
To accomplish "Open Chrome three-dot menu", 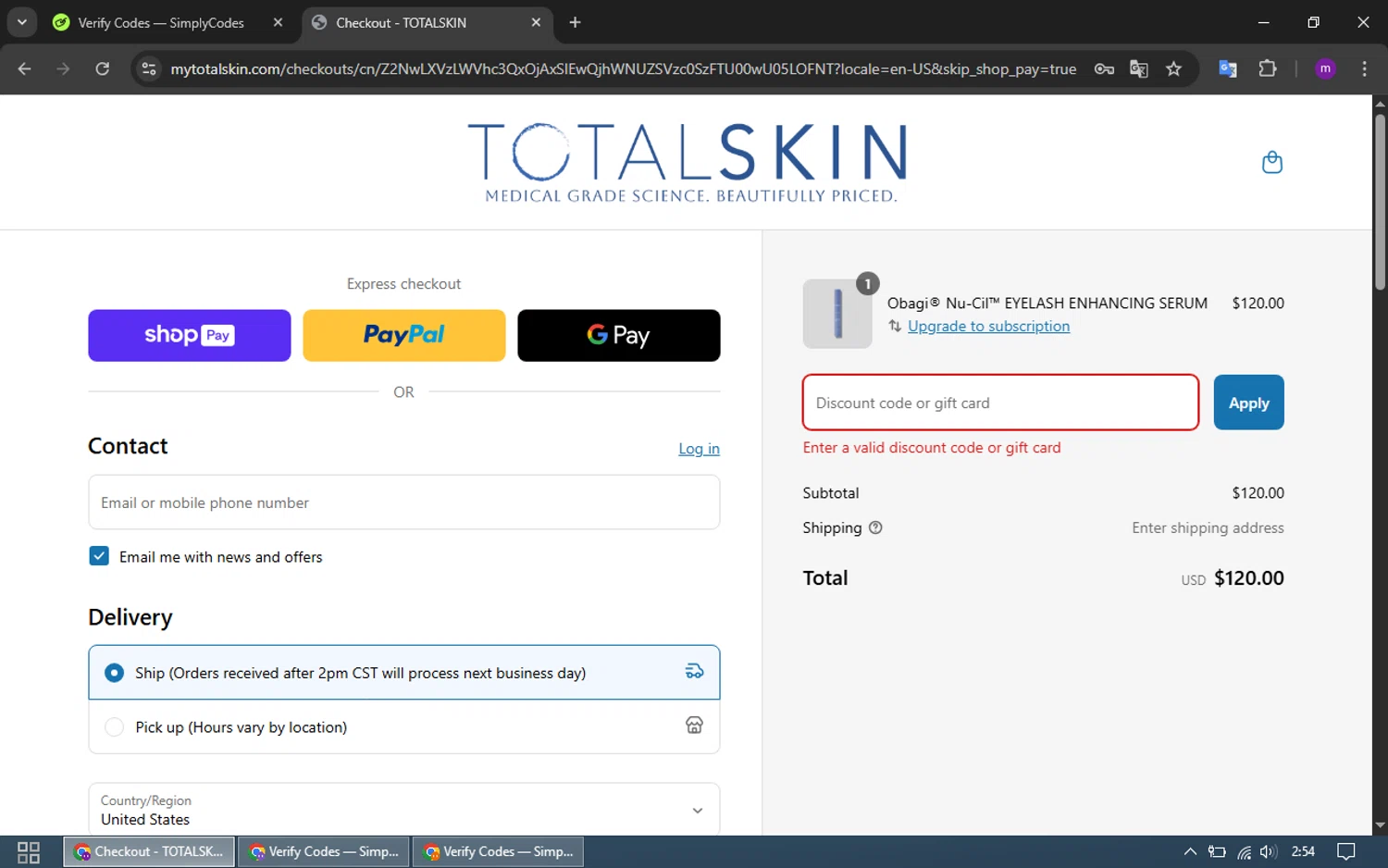I will coord(1364,68).
